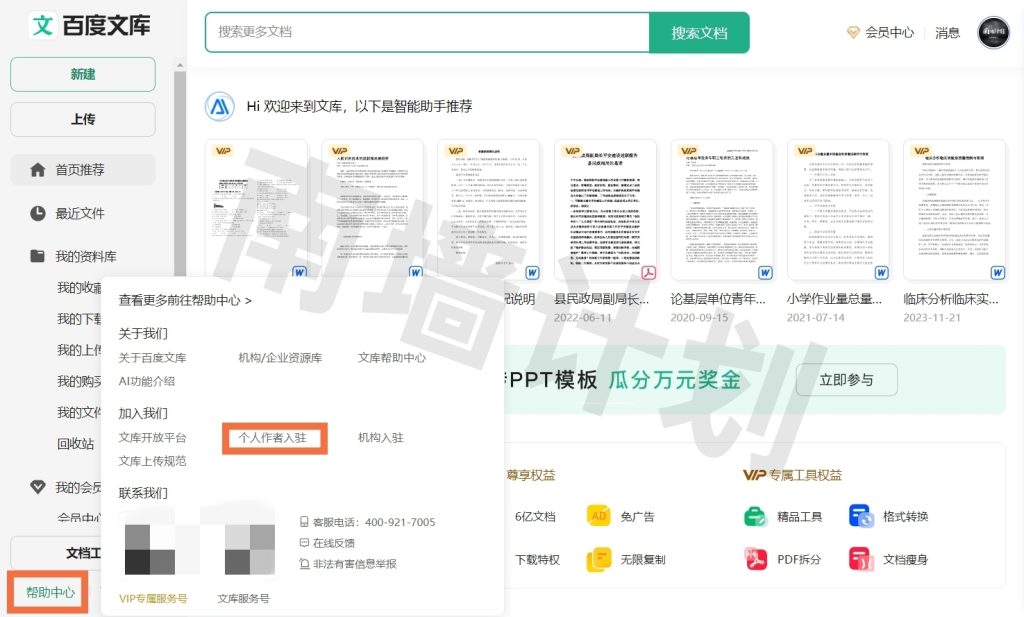Click the 格式转换 icon
The image size is (1024, 617).
tap(861, 516)
